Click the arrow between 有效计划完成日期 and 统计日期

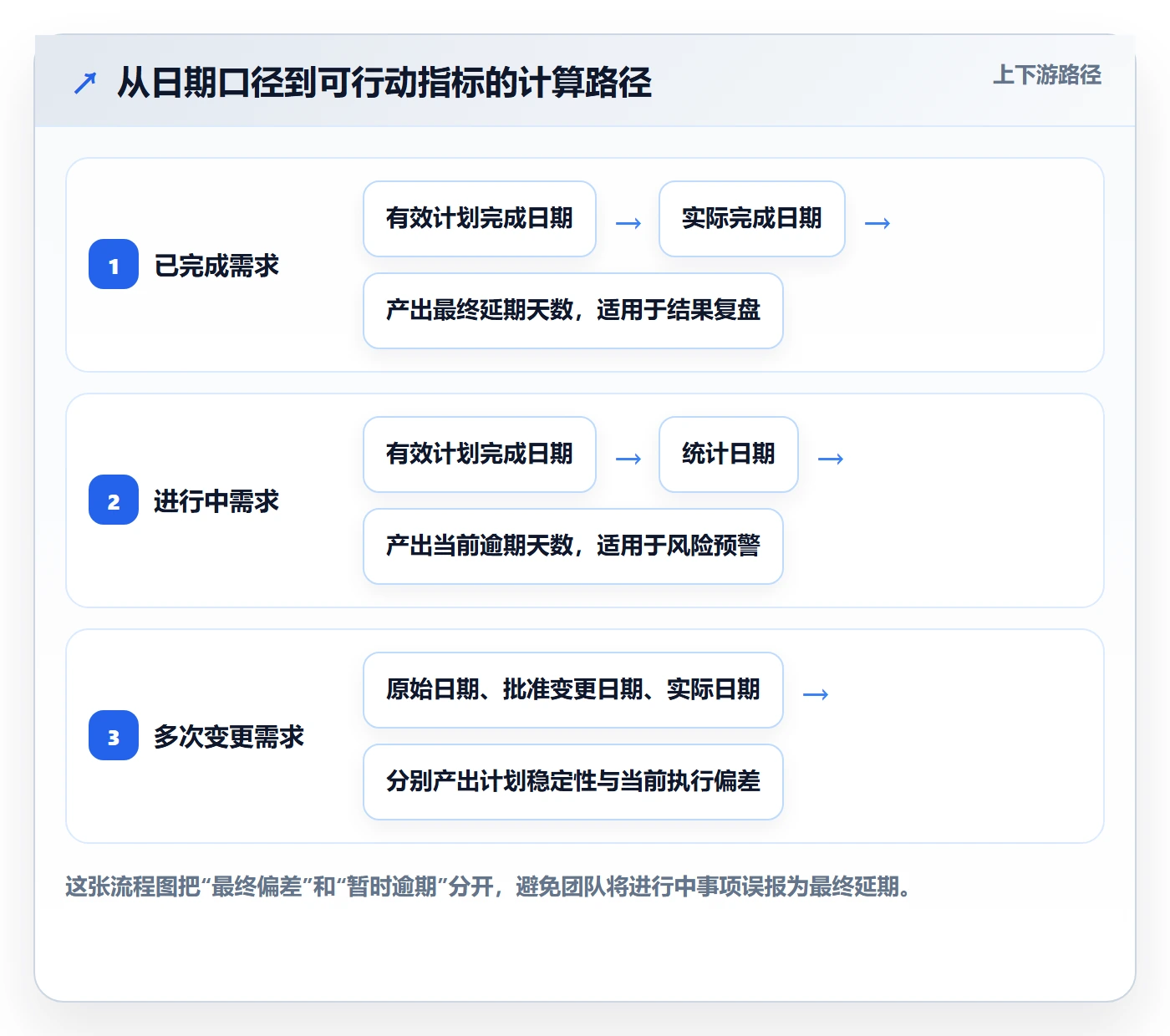click(628, 459)
